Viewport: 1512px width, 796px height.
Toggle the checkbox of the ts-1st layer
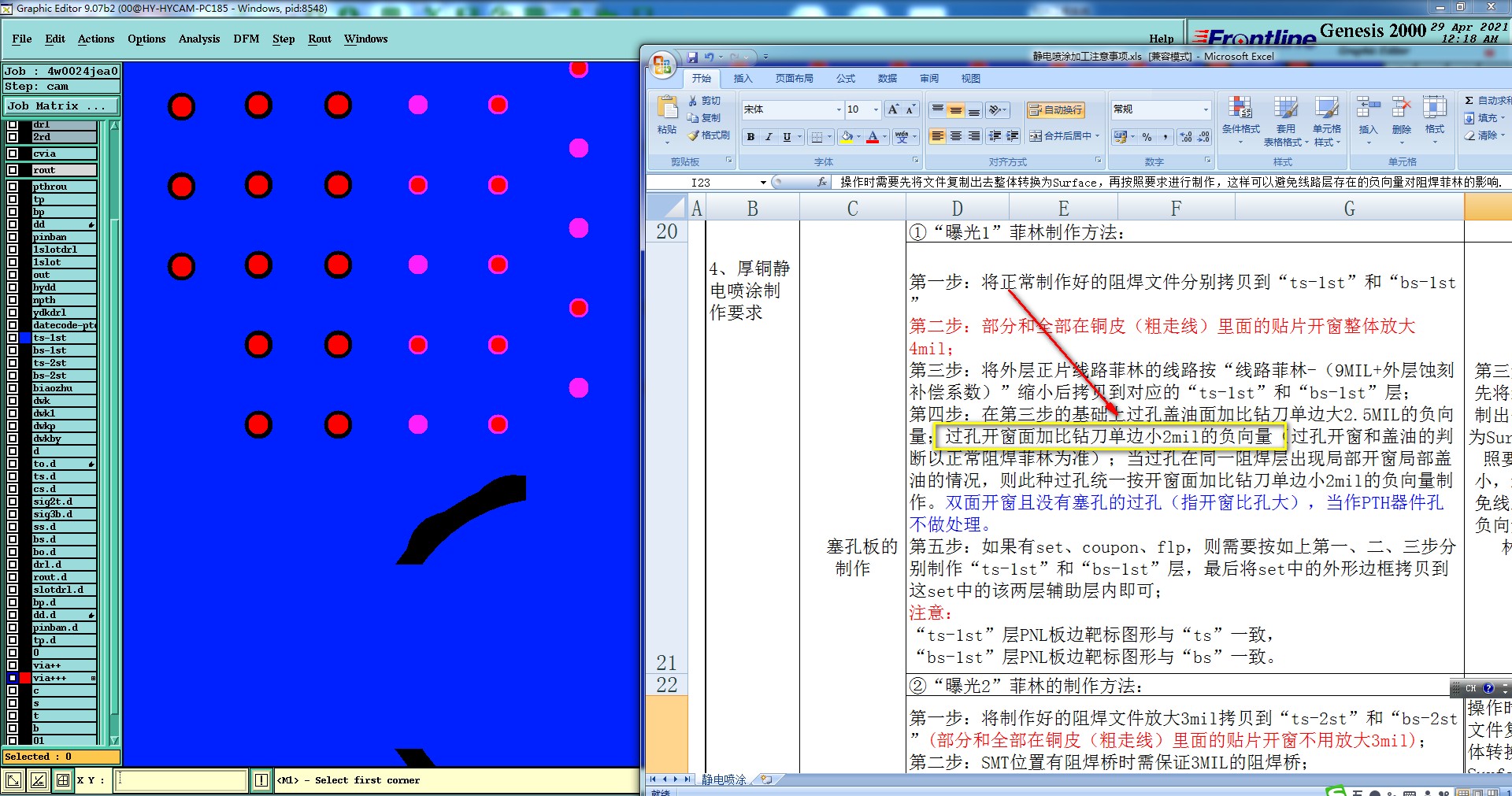click(x=13, y=338)
